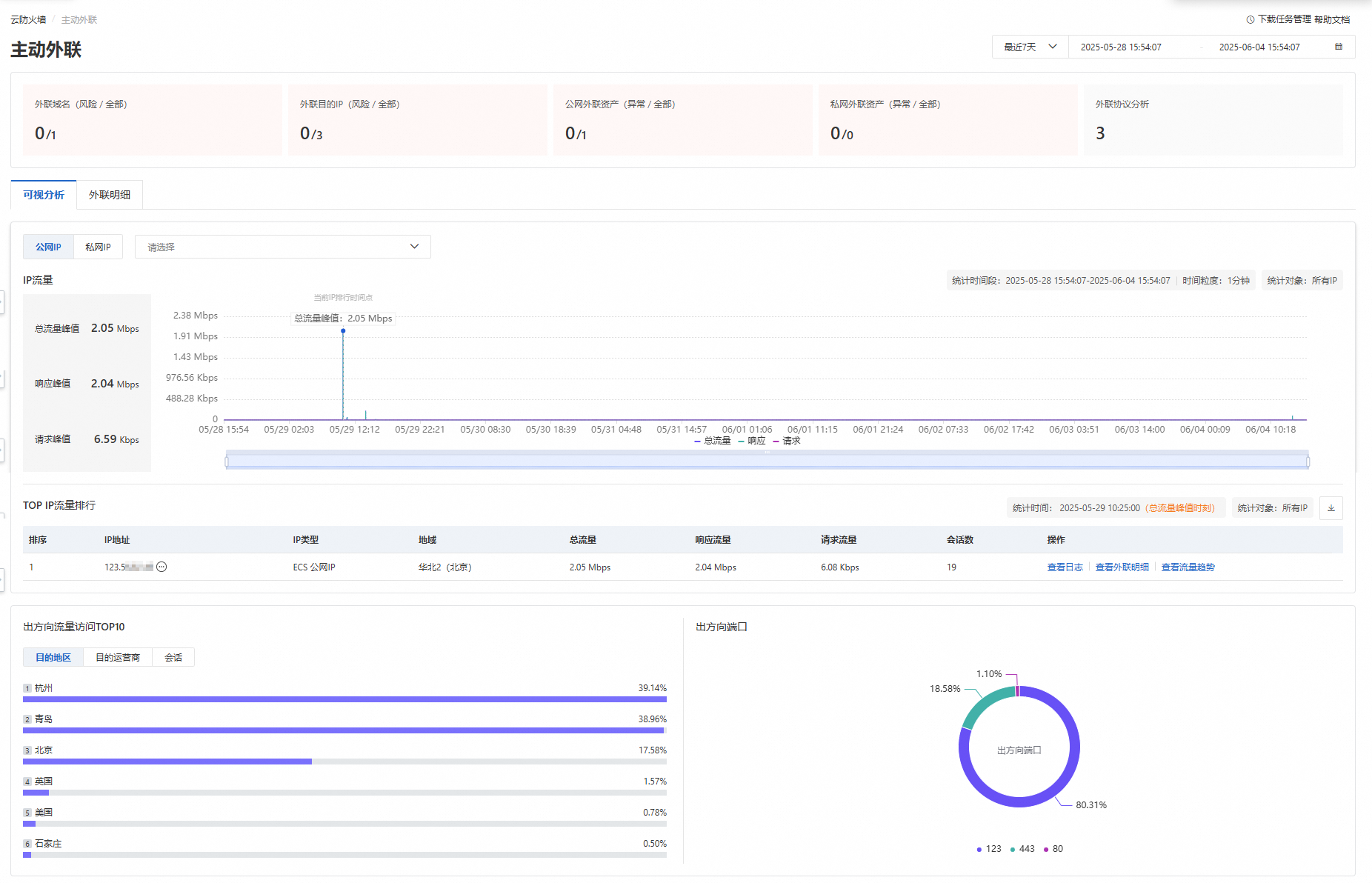Toggle port 443 in the donut legend
Viewport: 1372px width, 883px height.
click(x=1022, y=849)
